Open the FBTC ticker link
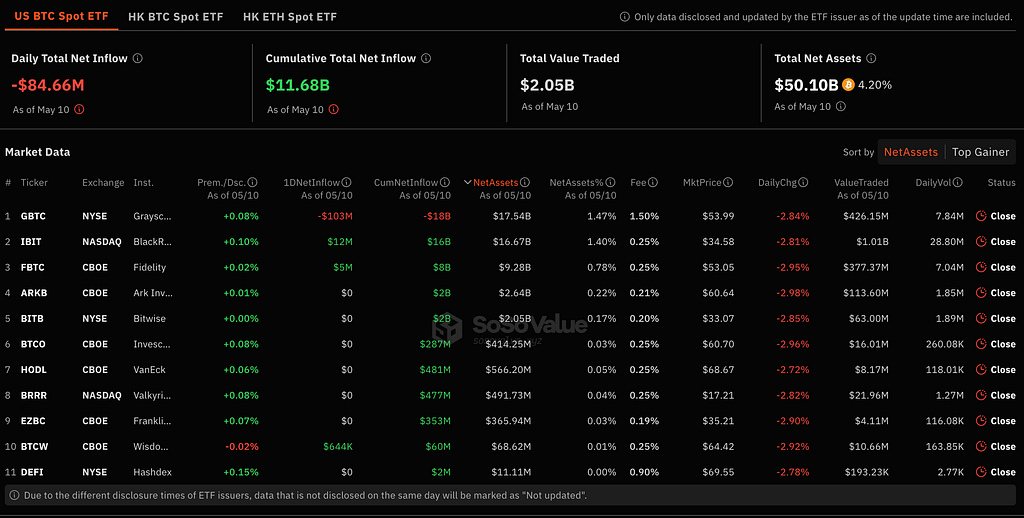Viewport: 1024px width, 518px height. (x=33, y=267)
